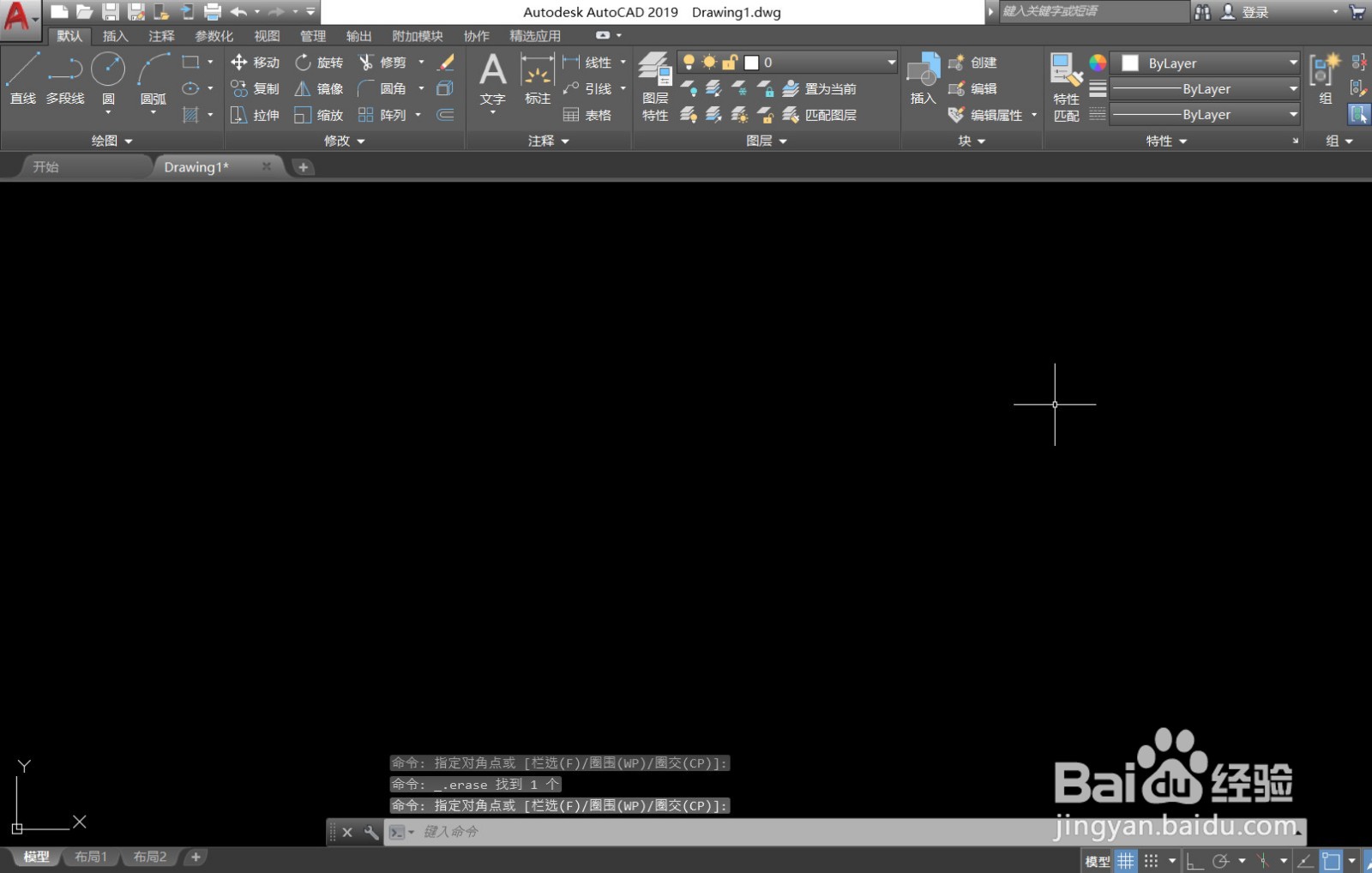Viewport: 1372px width, 873px height.
Task: Click the 登录 (Sign In) button
Action: [x=1244, y=12]
